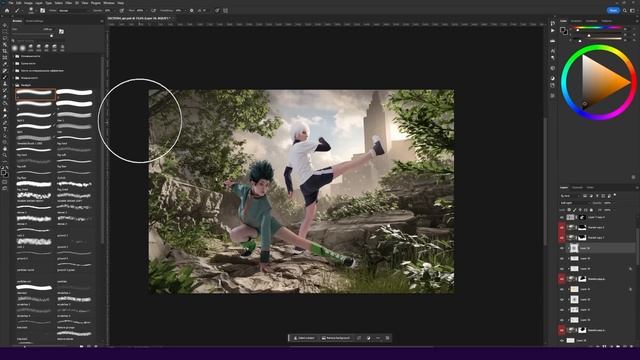The width and height of the screenshot is (640, 360).
Task: Select the Move tool
Action: pos(5,25)
